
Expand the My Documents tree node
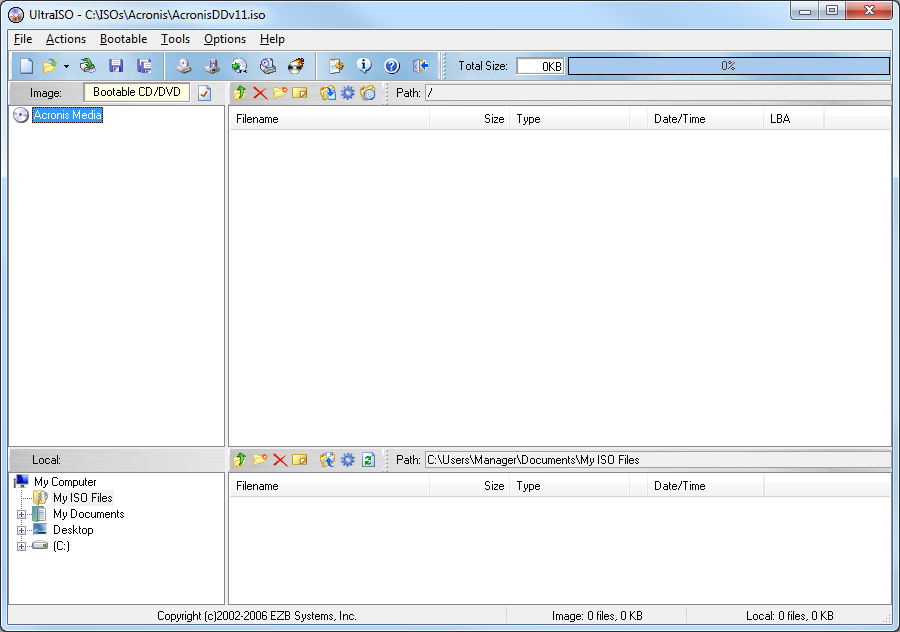click(21, 514)
